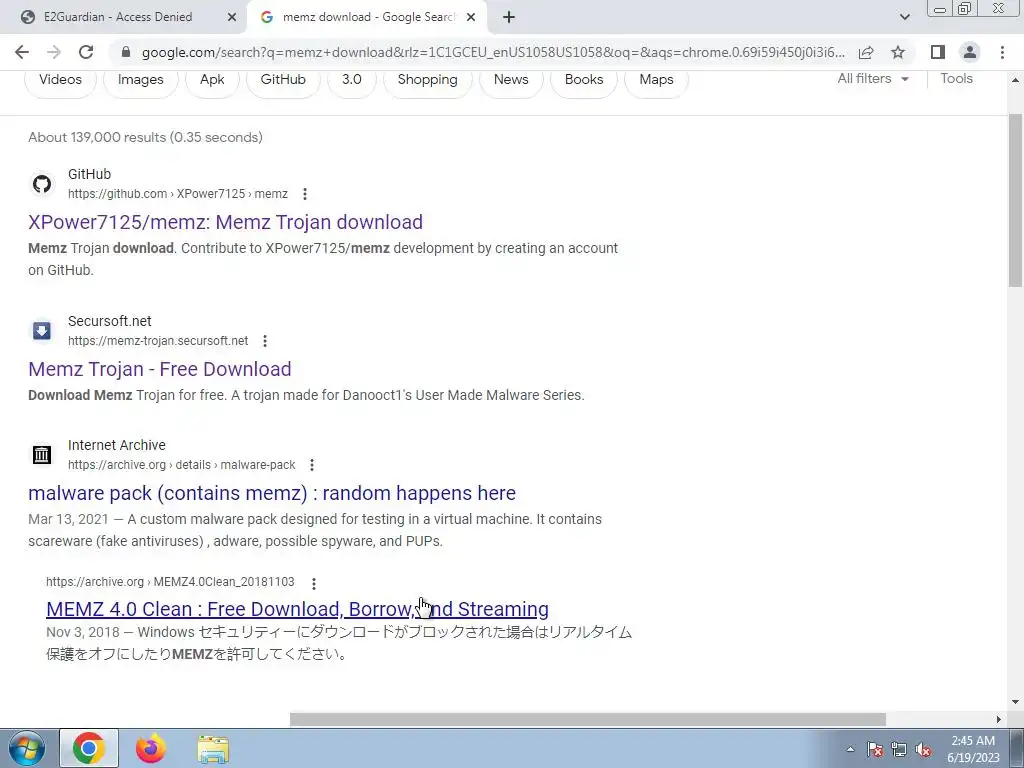Filter results by Videos
The width and height of the screenshot is (1024, 768).
[x=60, y=80]
